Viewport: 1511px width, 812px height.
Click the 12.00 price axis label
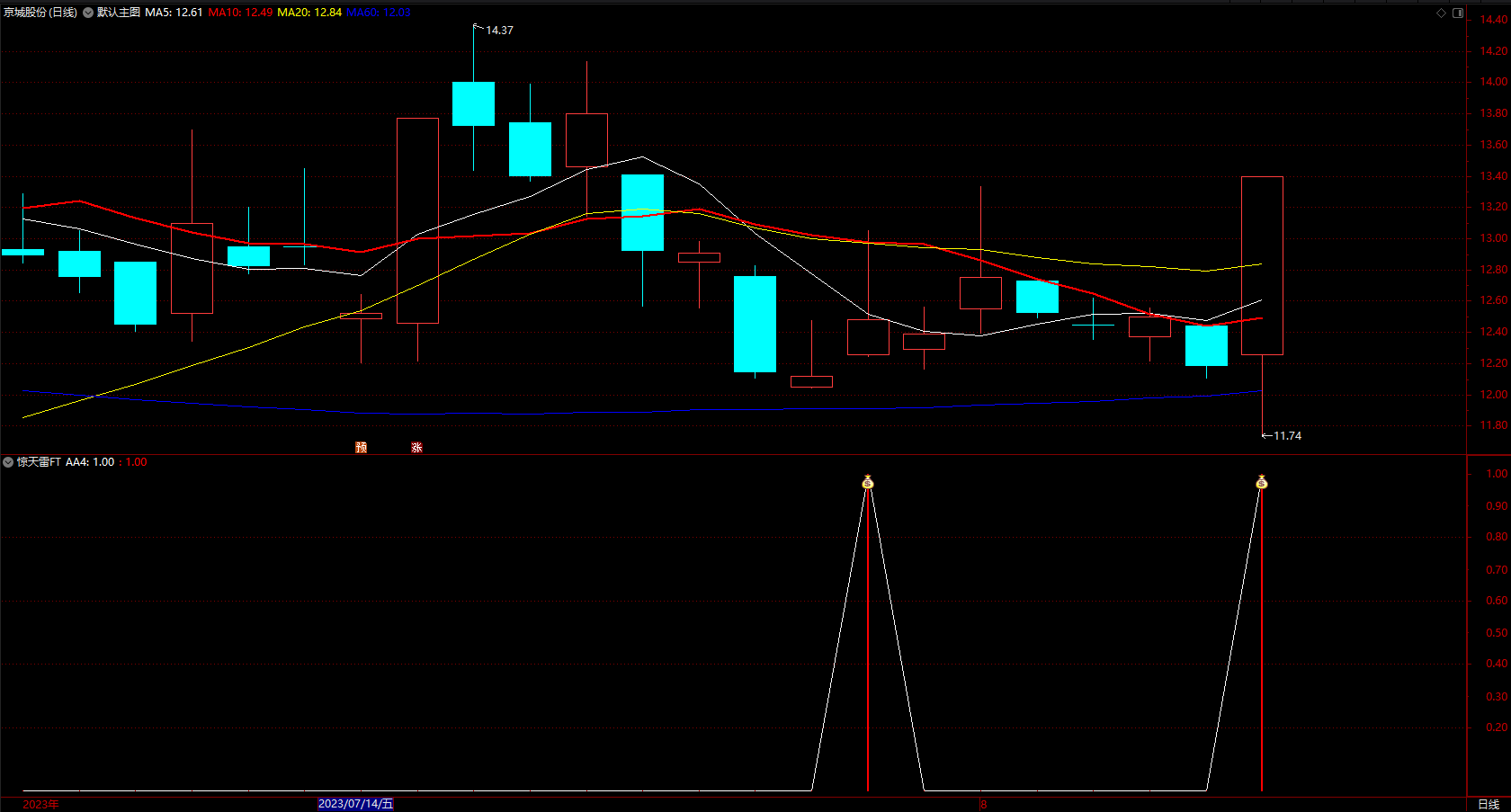pos(1493,395)
